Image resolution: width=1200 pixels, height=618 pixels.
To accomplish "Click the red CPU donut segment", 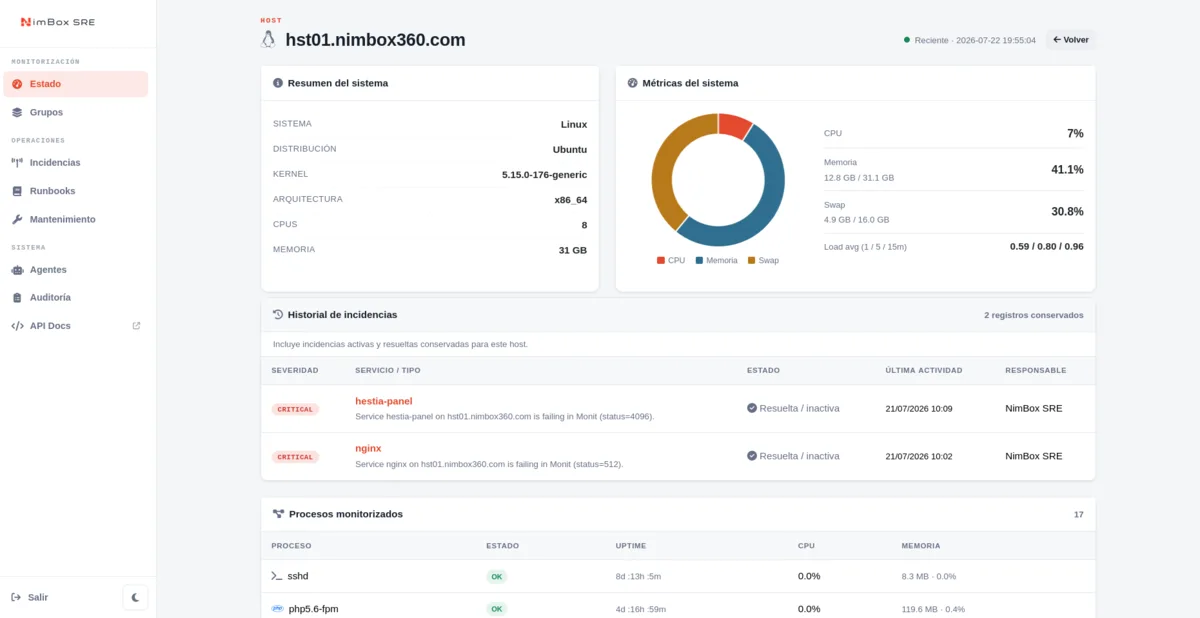I will coord(734,126).
